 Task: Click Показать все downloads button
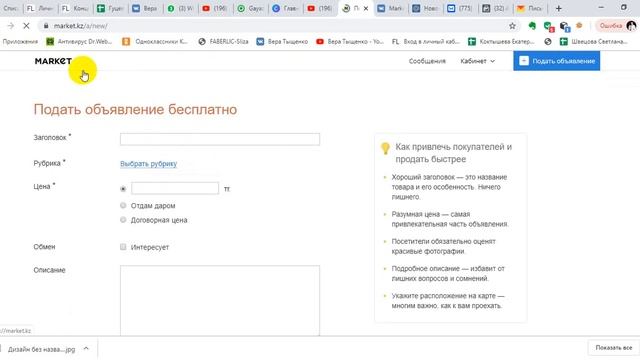(x=613, y=348)
